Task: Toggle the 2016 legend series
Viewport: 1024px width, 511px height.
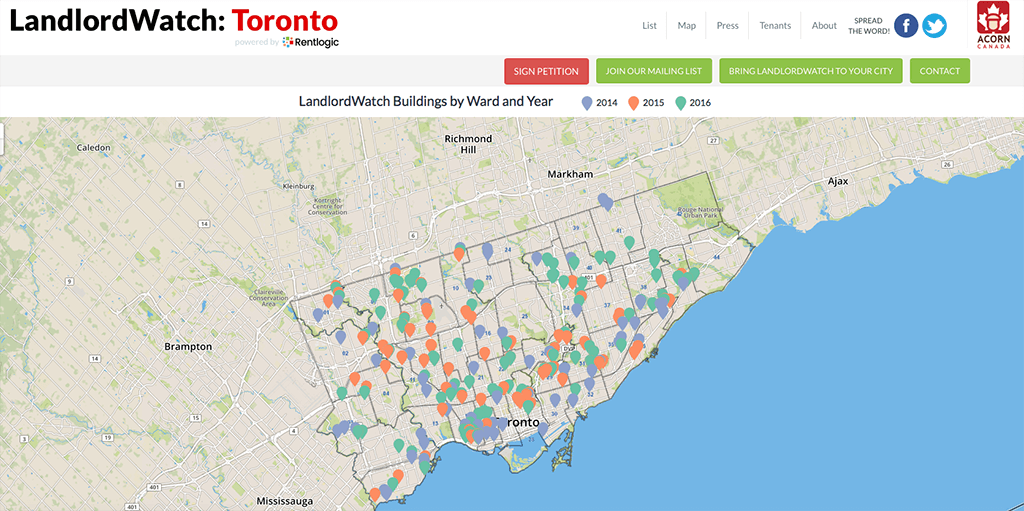Action: point(692,102)
